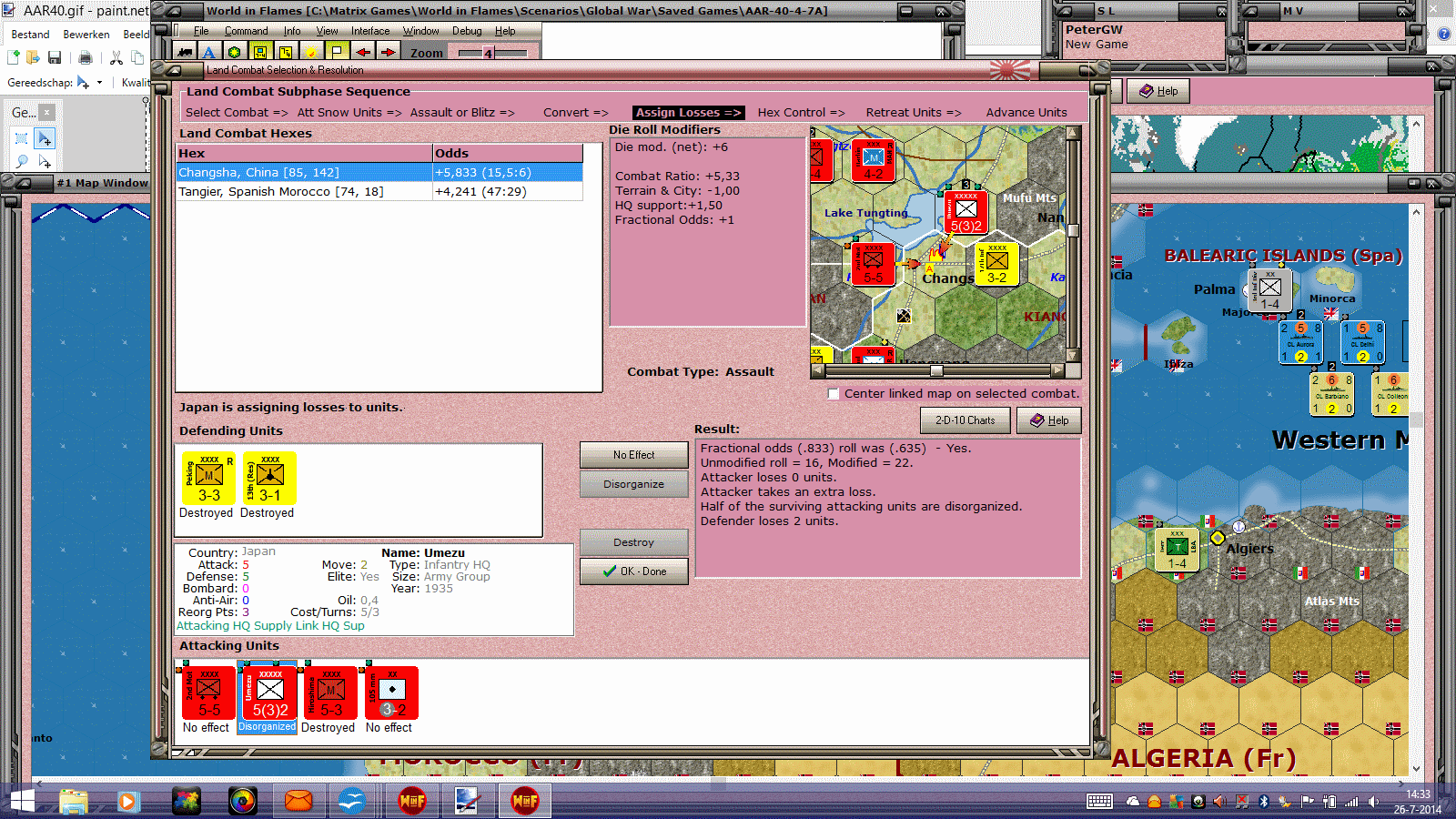Open the Bewerken menu in paint.net
Viewport: 1456px width, 819px height.
(x=86, y=34)
